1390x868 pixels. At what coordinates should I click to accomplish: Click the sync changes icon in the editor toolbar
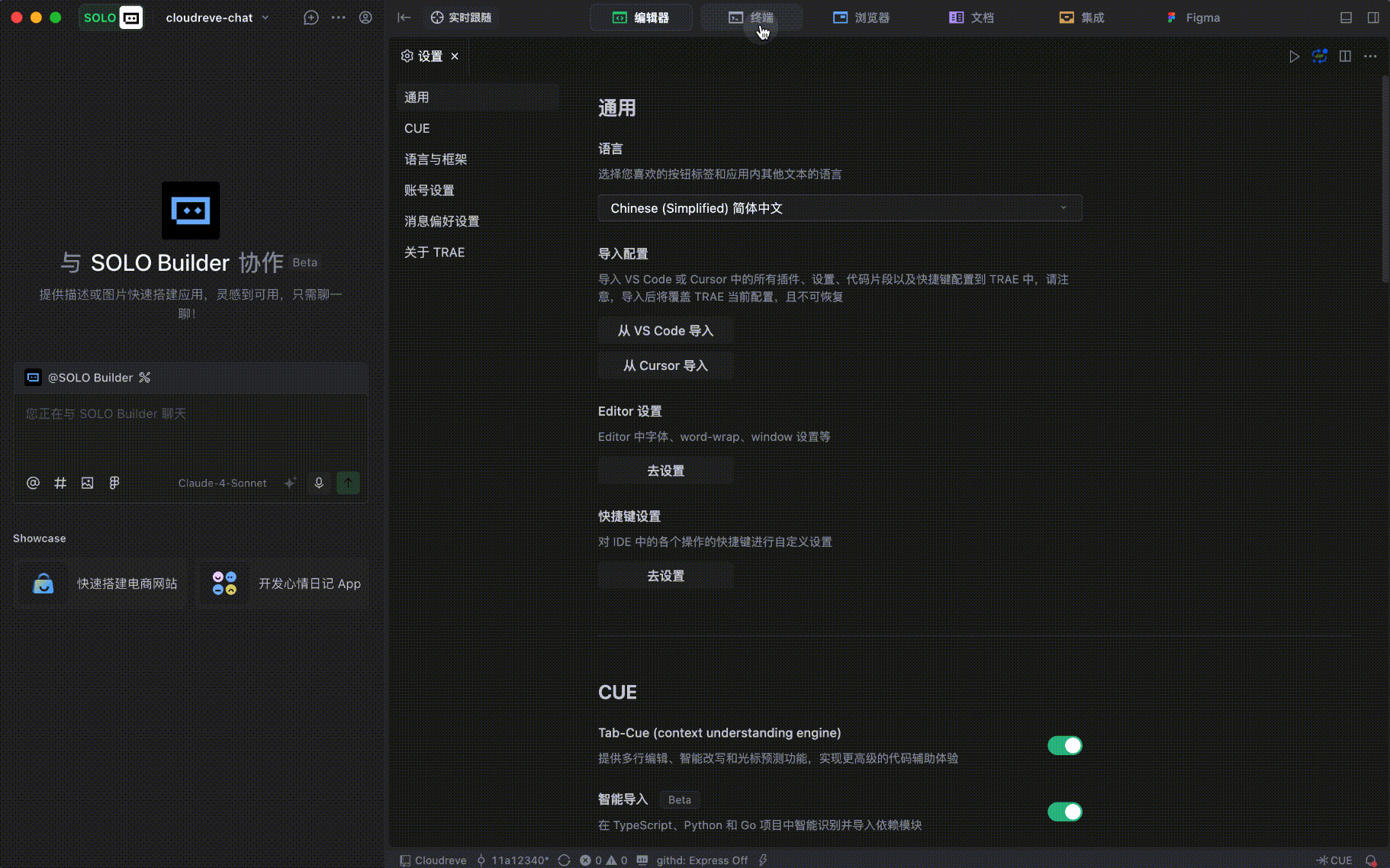coord(1319,56)
